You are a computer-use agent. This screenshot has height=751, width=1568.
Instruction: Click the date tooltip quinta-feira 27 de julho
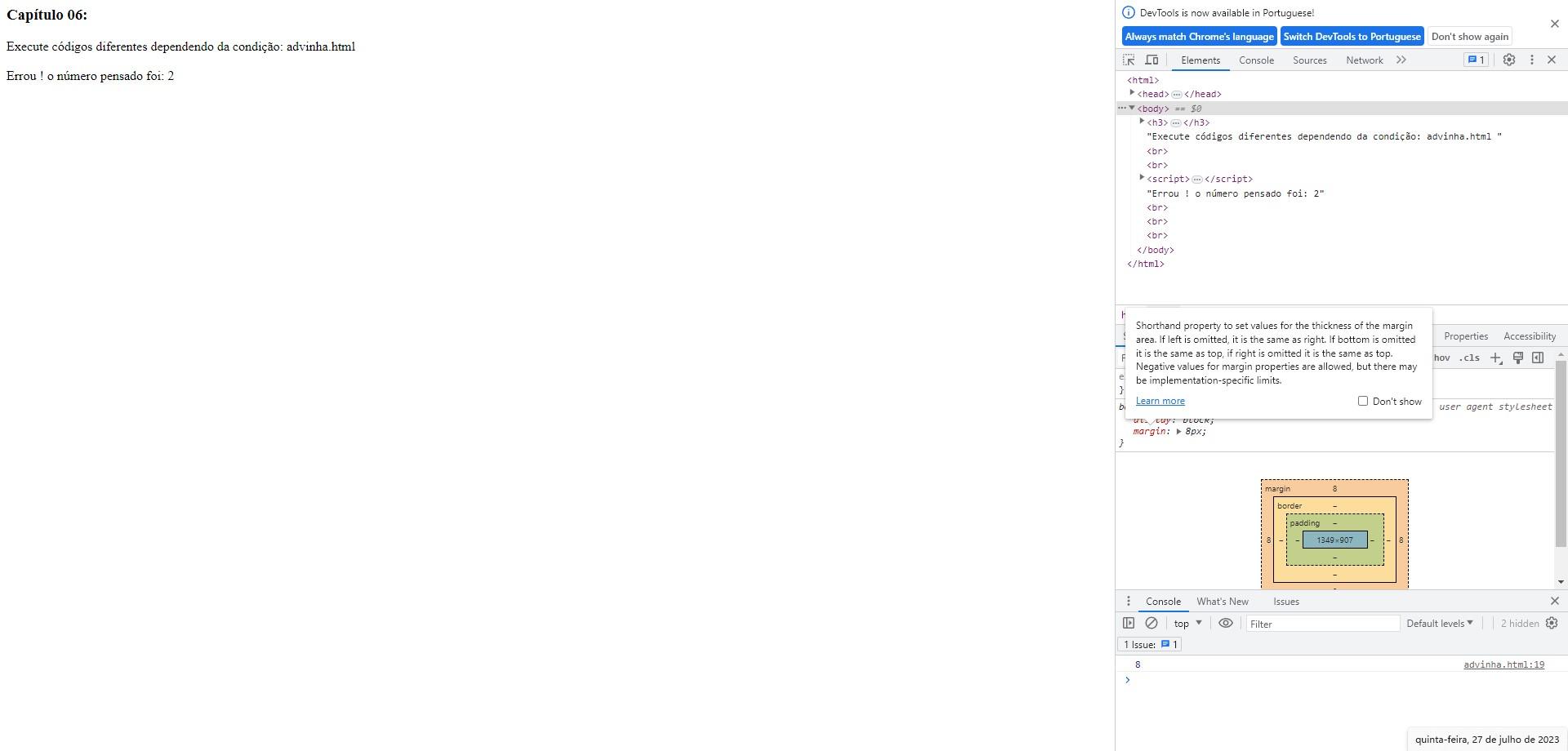coord(1486,740)
